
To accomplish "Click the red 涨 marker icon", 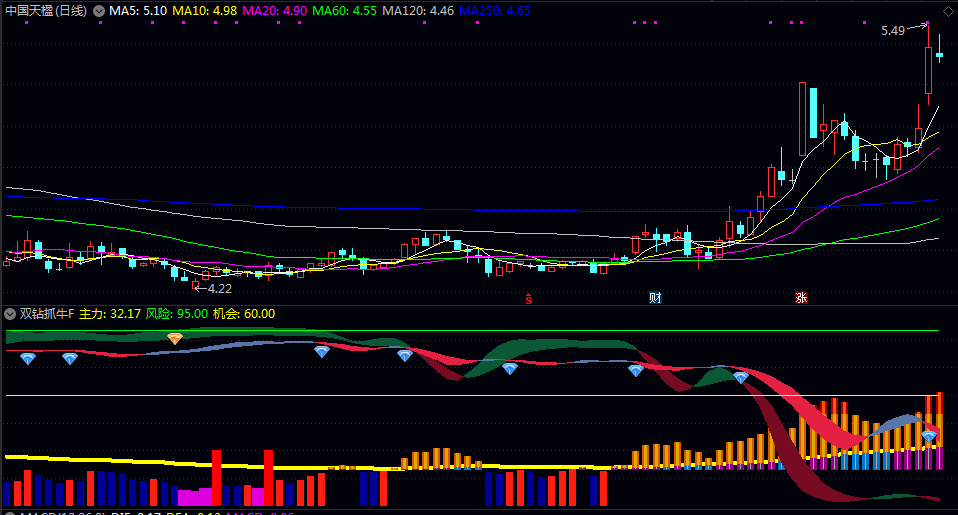I will tap(801, 297).
